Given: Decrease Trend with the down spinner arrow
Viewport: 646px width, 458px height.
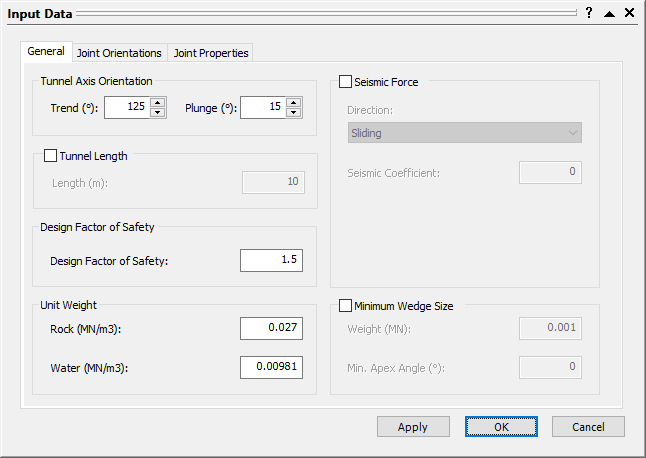Looking at the screenshot, I should pos(157,112).
